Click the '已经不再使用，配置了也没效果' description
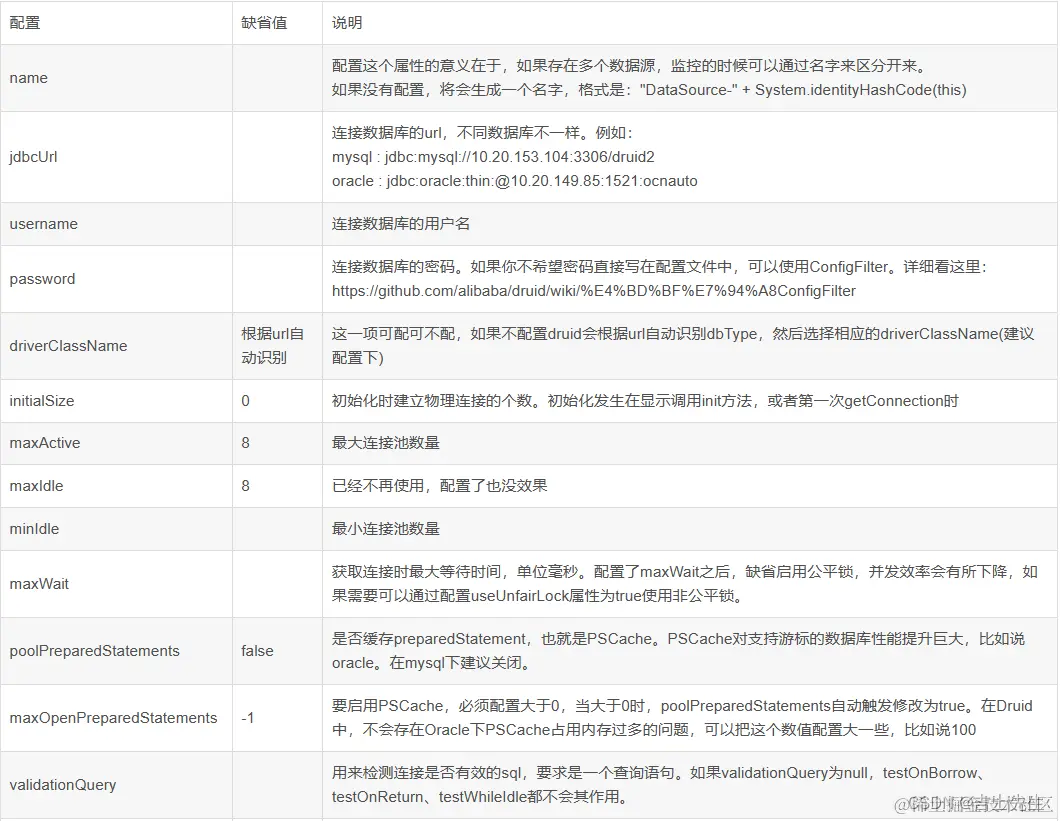Screen dimensions: 1060x821 pos(439,486)
